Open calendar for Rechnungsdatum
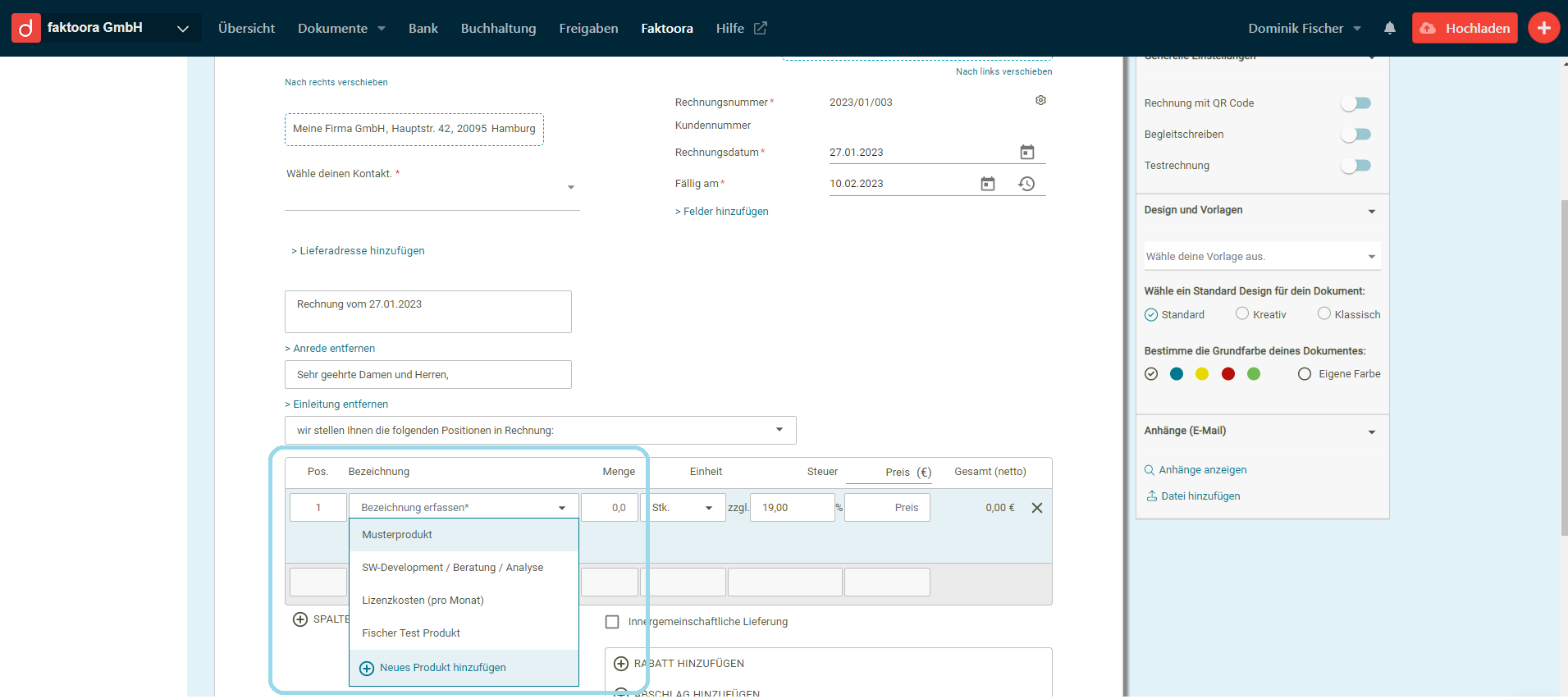Viewport: 1568px width, 699px height. [1026, 153]
